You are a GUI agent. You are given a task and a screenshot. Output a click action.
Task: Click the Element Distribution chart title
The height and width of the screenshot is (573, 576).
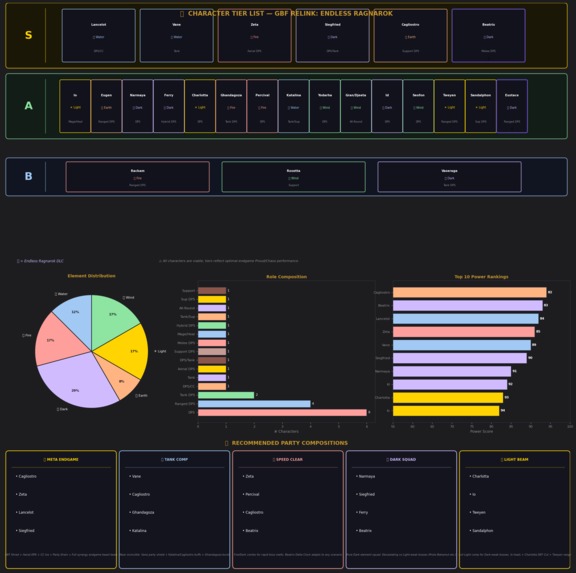91,276
